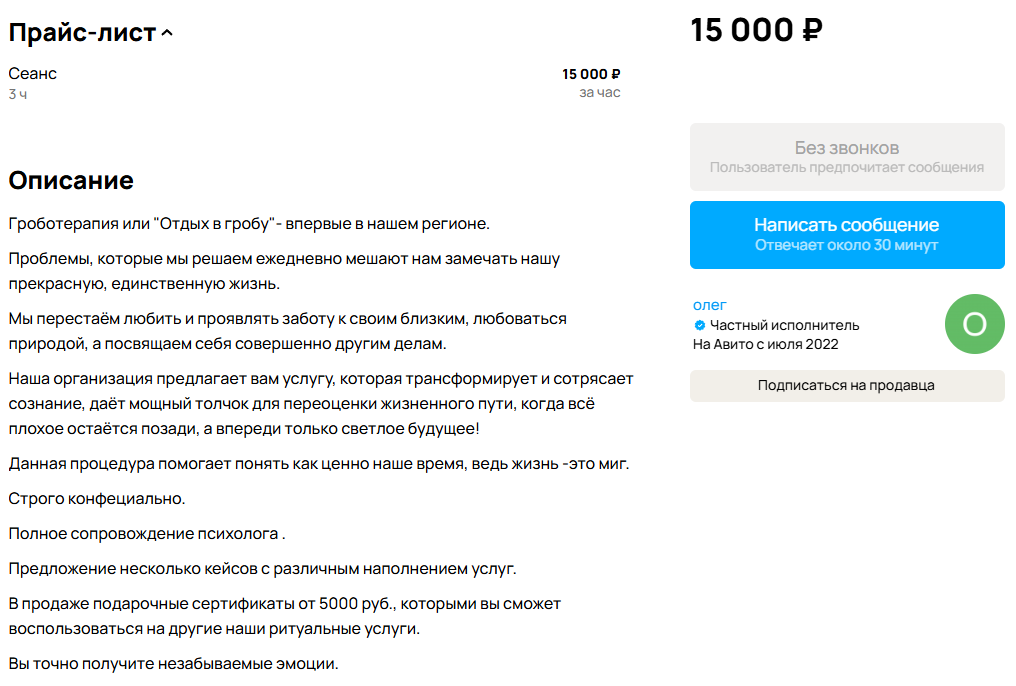Viewport: 1016px width, 686px height.
Task: Click the 3 ч duration label
Action: pos(16,92)
